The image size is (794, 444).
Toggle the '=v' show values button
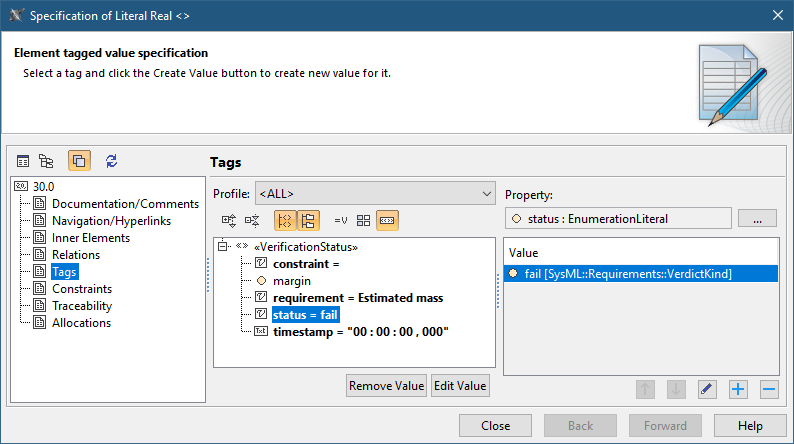340,220
